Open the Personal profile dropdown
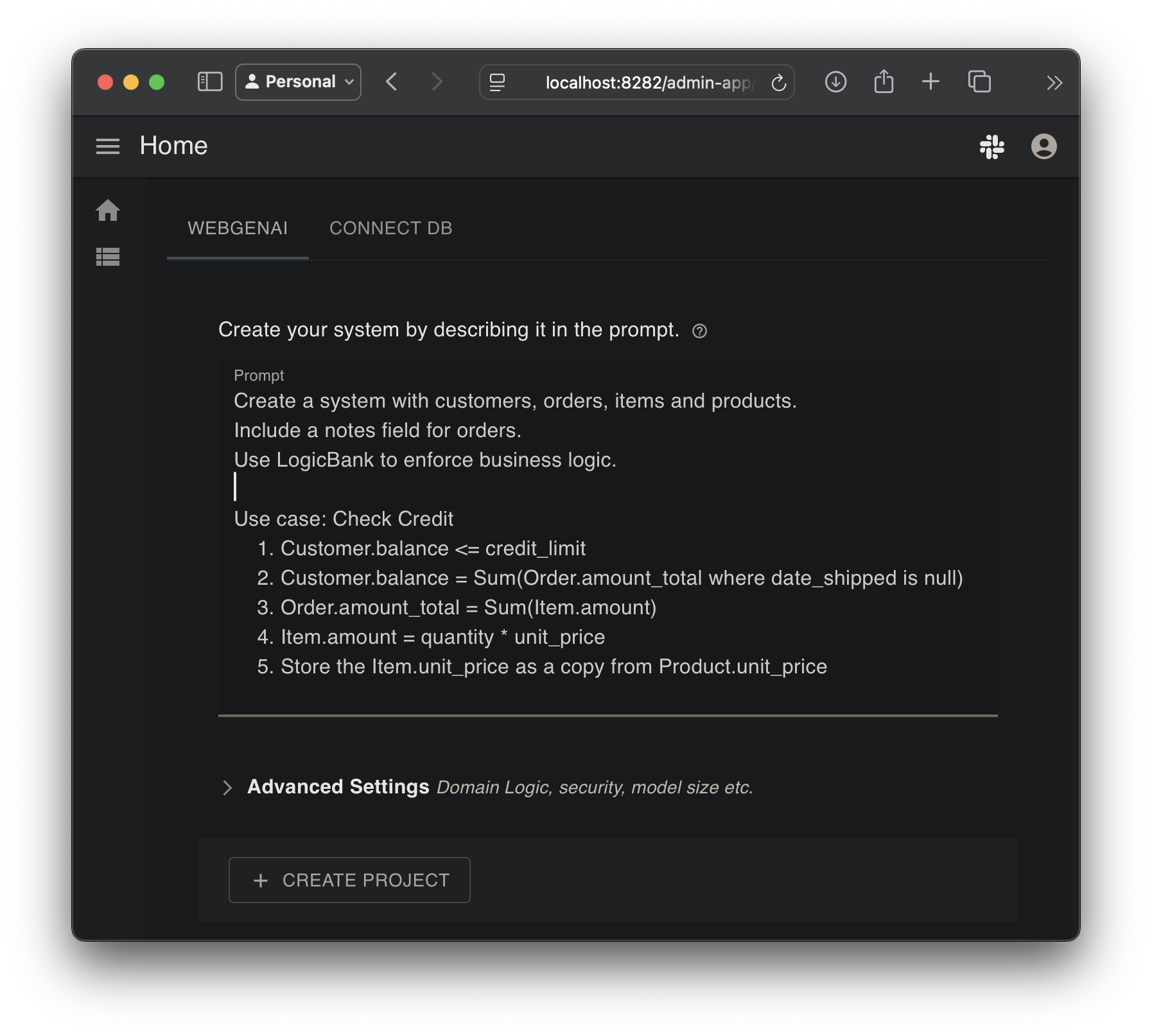The image size is (1152, 1036). pyautogui.click(x=298, y=82)
